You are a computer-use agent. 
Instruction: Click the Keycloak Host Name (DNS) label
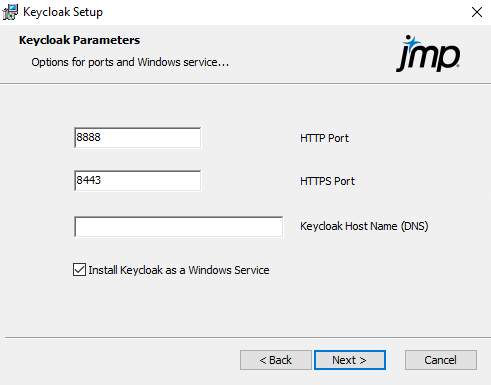pos(364,226)
